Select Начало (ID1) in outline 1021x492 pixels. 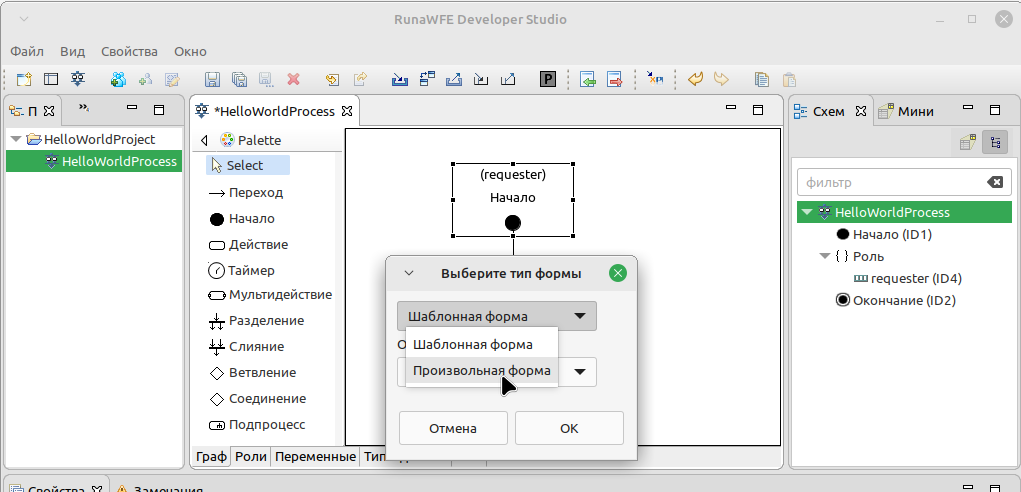pyautogui.click(x=886, y=234)
